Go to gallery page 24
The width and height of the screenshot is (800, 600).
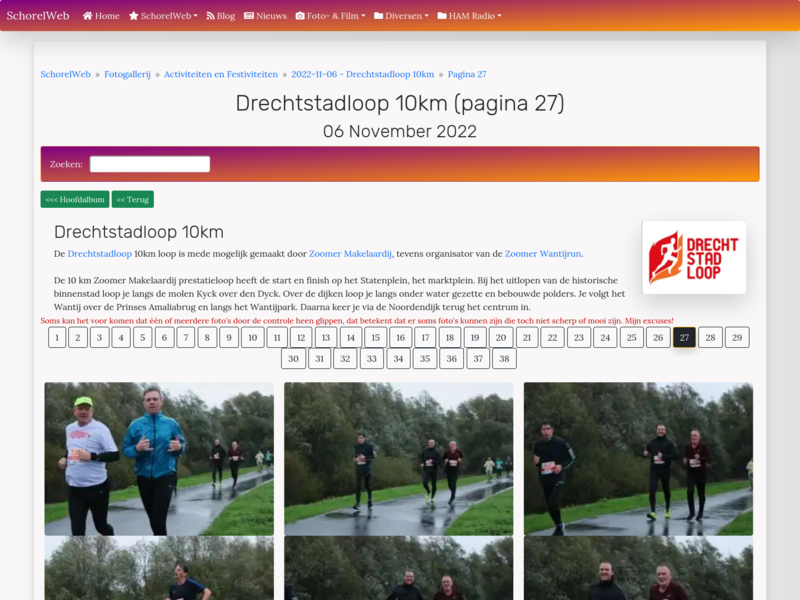pos(605,337)
